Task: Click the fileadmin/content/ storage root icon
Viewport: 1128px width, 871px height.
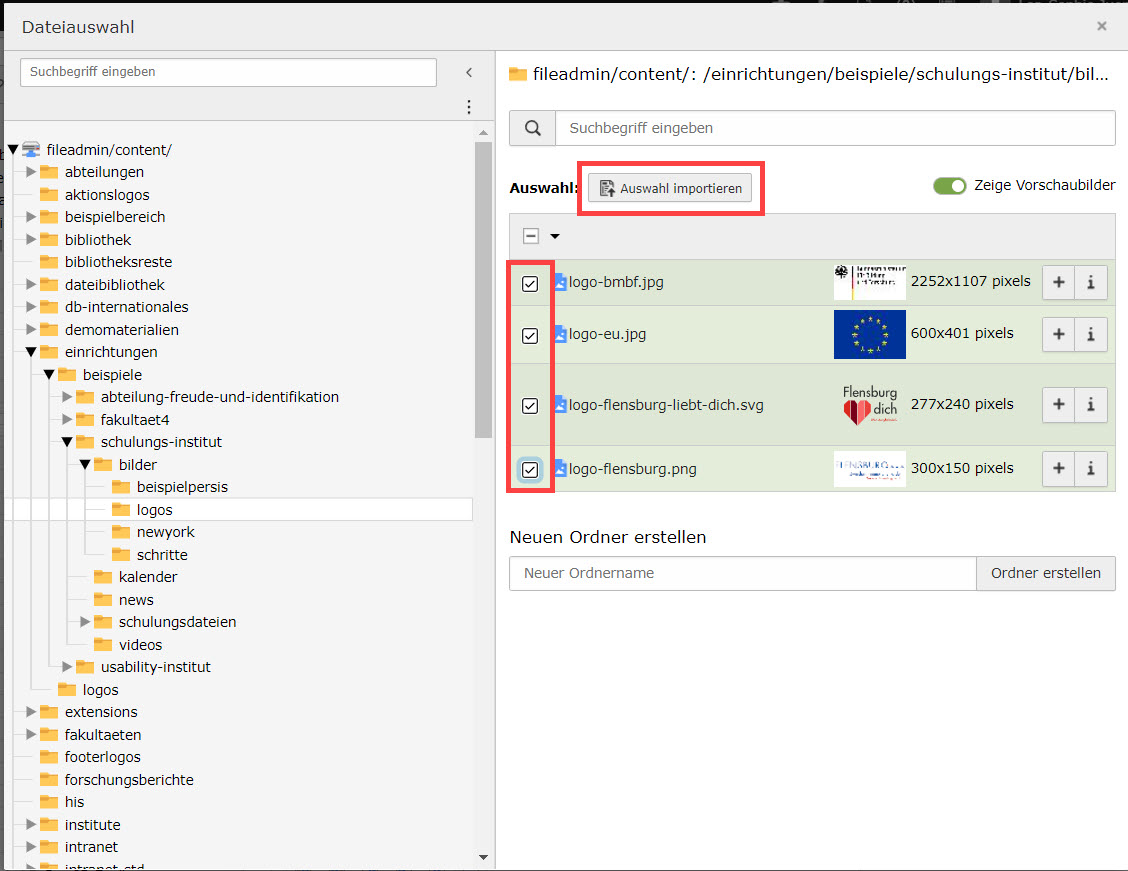Action: [x=31, y=150]
